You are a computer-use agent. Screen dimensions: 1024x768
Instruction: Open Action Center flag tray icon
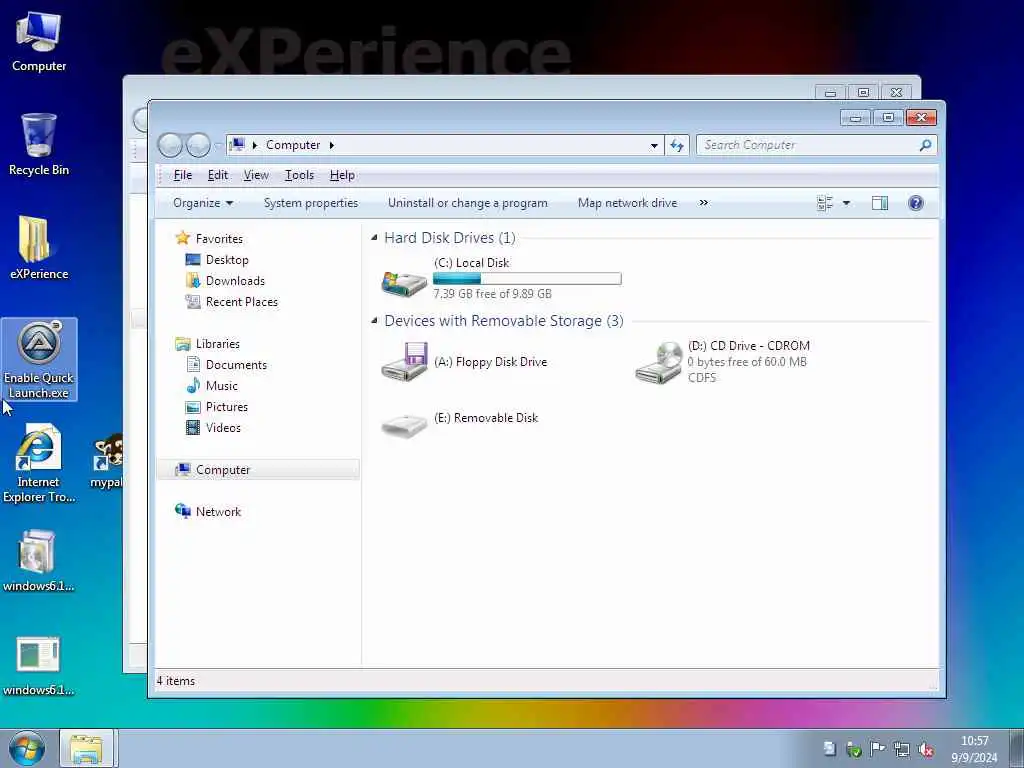pos(877,749)
